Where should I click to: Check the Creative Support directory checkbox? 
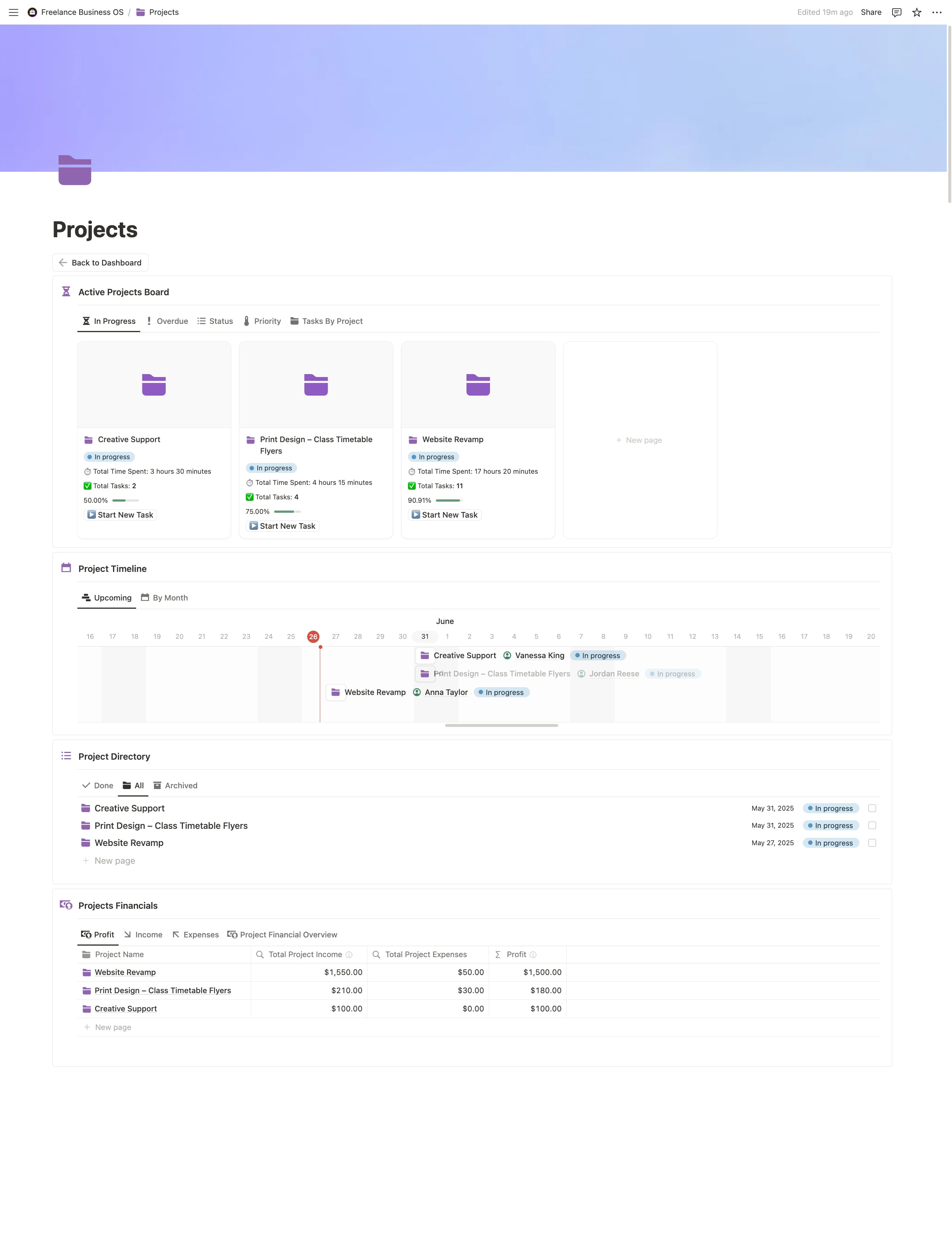[x=872, y=808]
